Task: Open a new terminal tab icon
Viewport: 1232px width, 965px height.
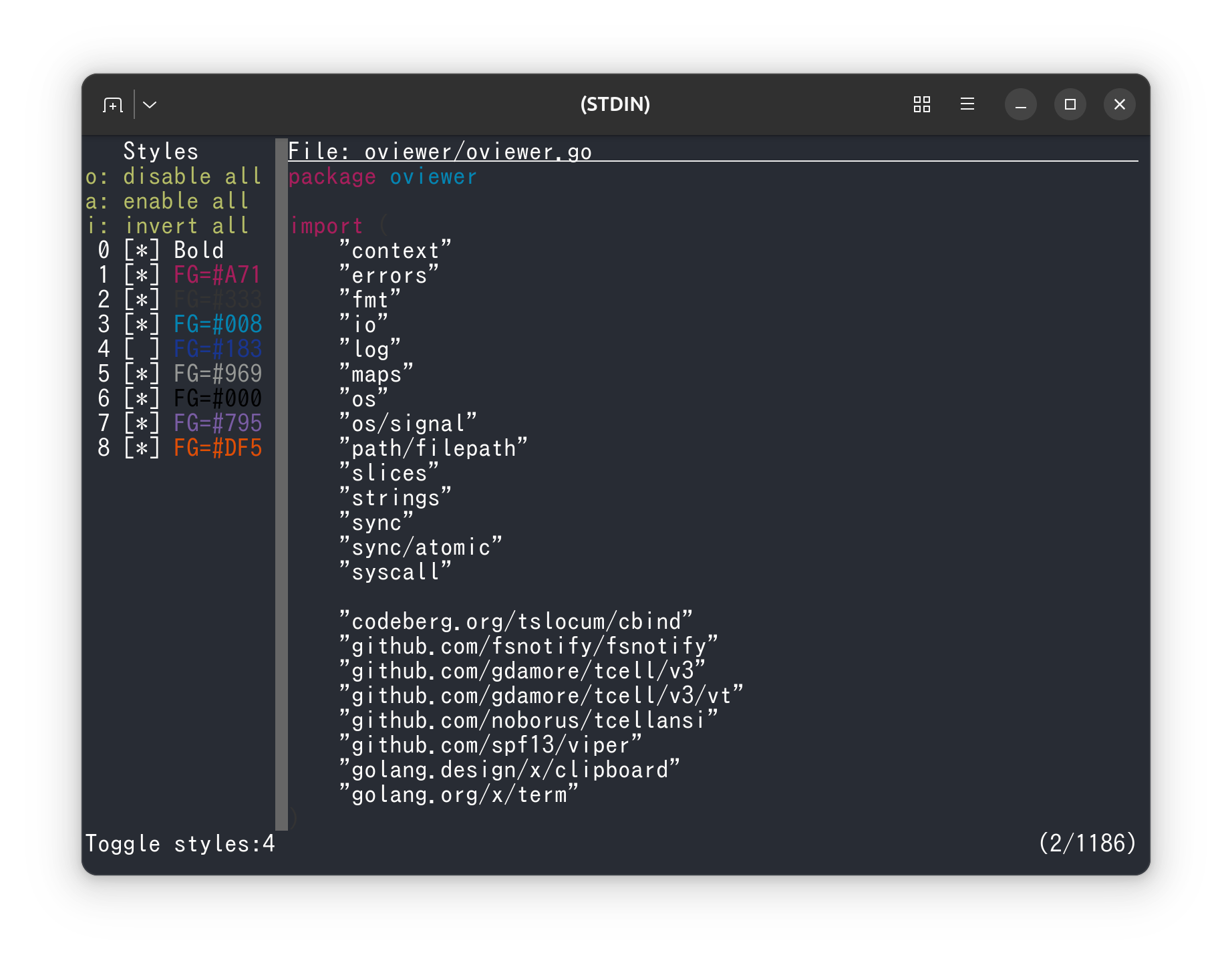Action: (x=113, y=105)
